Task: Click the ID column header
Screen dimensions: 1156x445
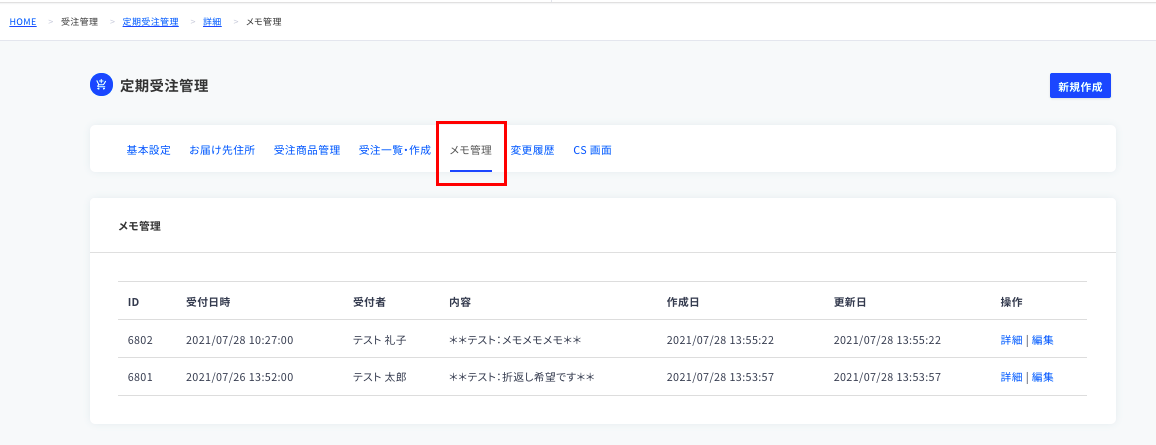Action: [x=133, y=302]
